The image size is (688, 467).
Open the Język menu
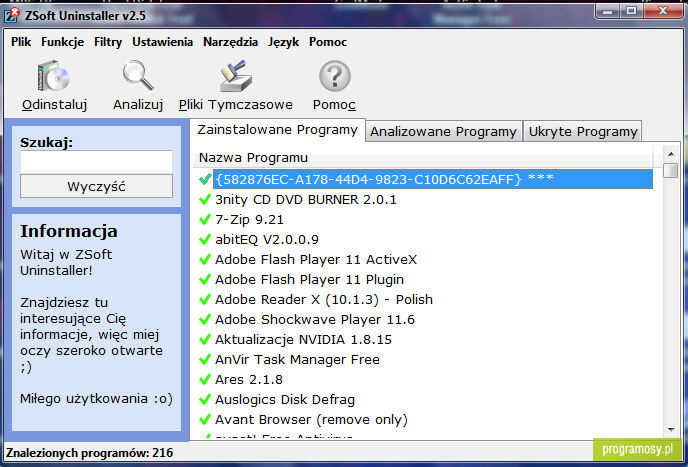click(283, 42)
